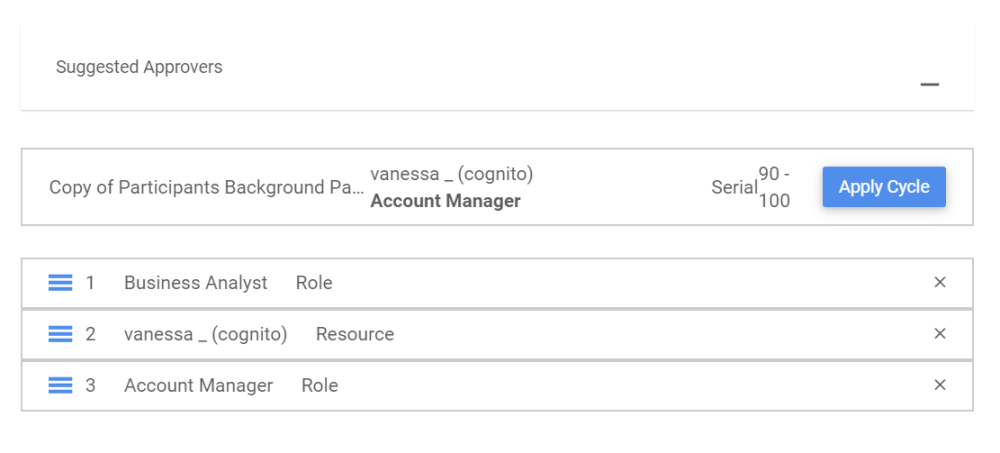Click drag handle of vanessa _ (cognito) Resource row
Screen dimensions: 1000x453
60,334
